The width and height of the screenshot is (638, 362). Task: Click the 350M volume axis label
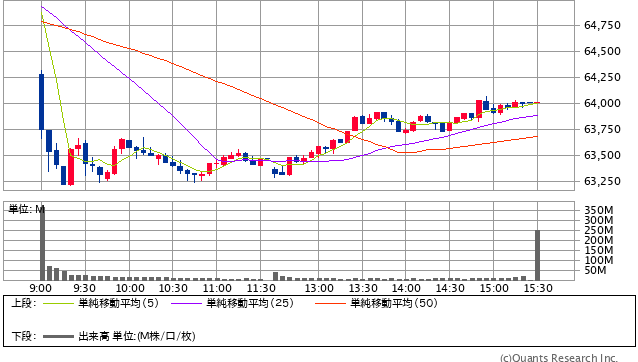point(599,210)
